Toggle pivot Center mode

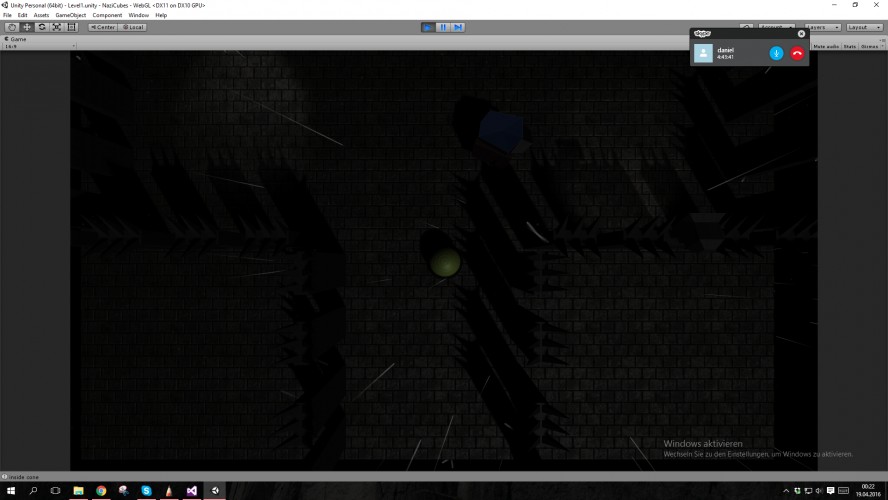[103, 27]
